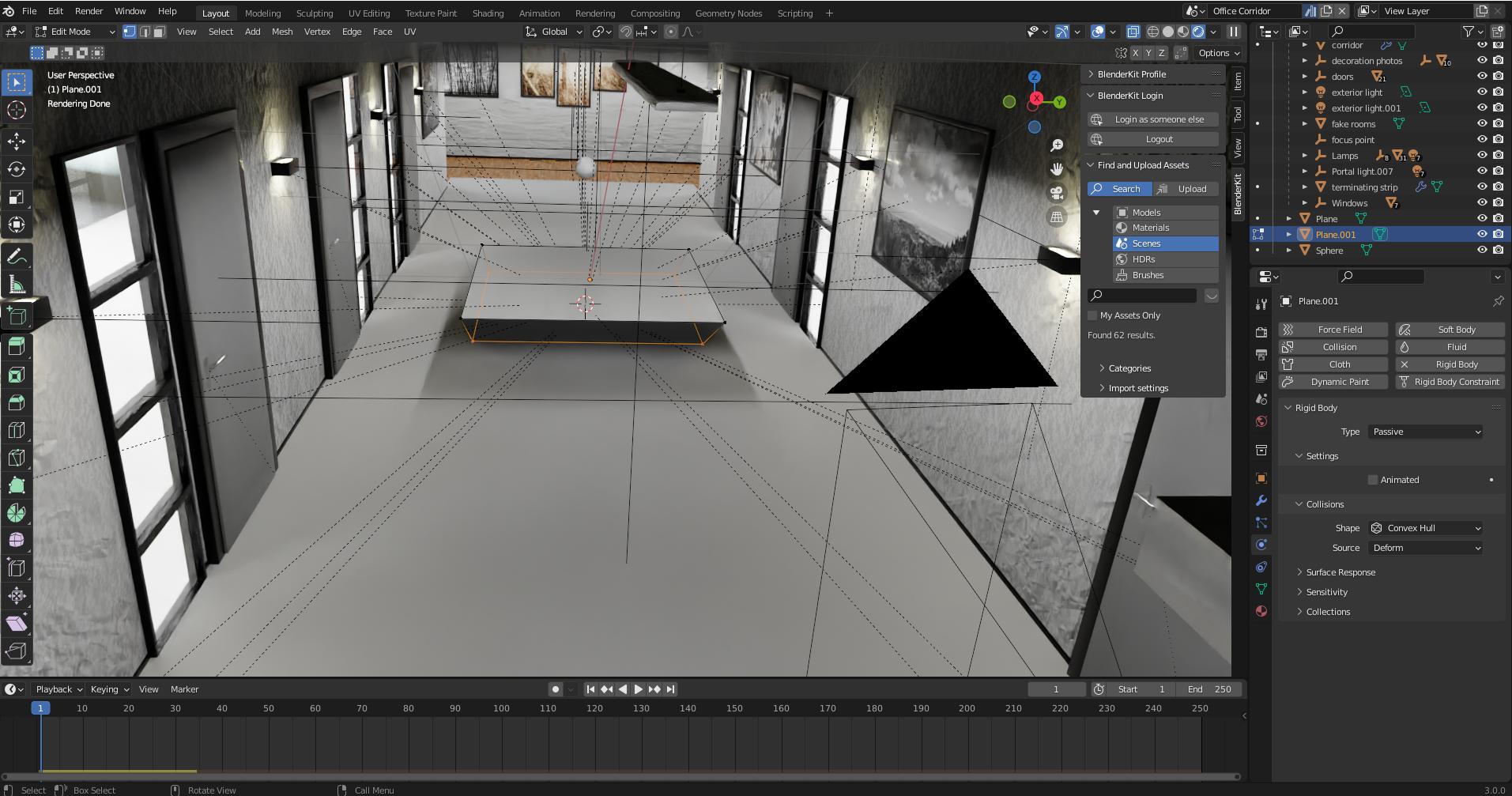The width and height of the screenshot is (1512, 796).
Task: Click inside the BlenderKit search text field
Action: click(1143, 295)
